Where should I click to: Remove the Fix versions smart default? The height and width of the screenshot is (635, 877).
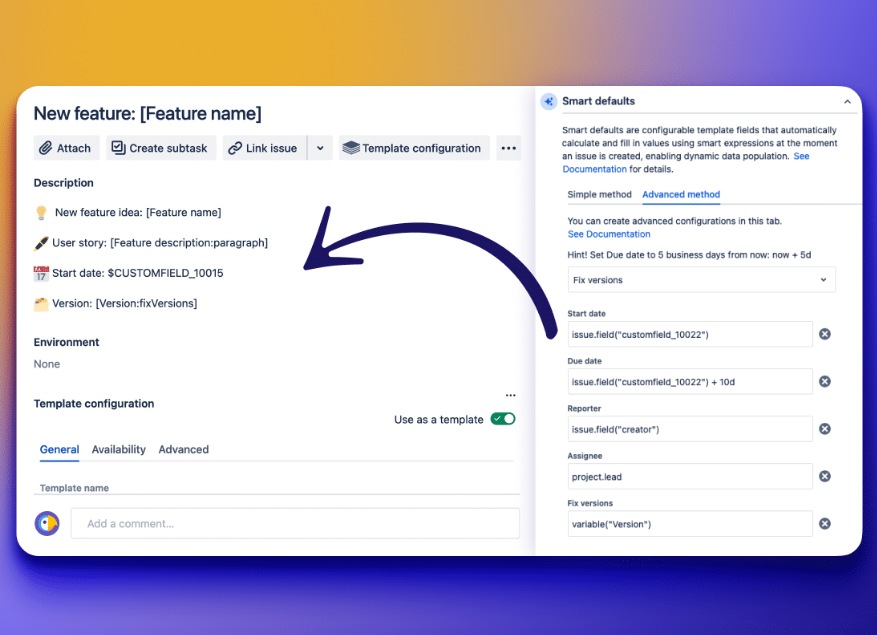pyautogui.click(x=825, y=523)
